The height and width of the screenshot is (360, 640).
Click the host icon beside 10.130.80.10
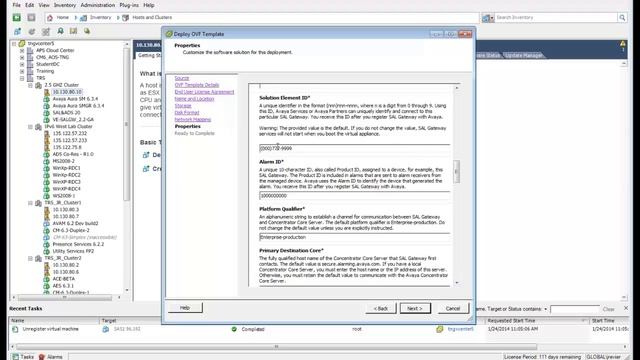pyautogui.click(x=47, y=92)
